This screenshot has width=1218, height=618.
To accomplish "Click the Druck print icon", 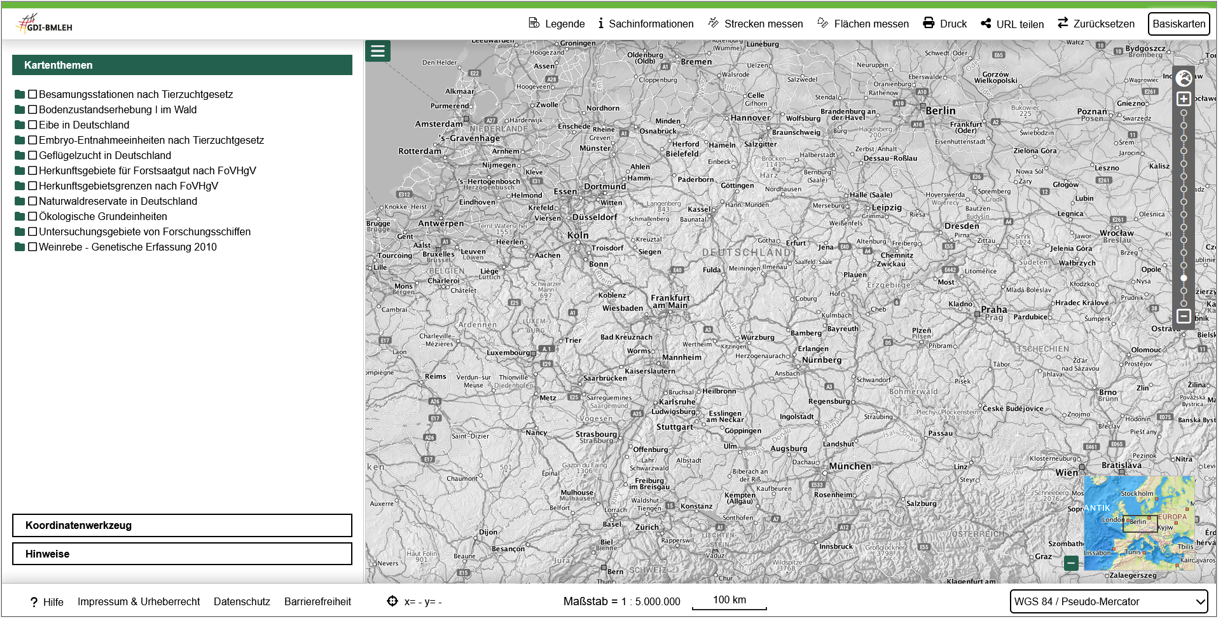I will (x=929, y=23).
